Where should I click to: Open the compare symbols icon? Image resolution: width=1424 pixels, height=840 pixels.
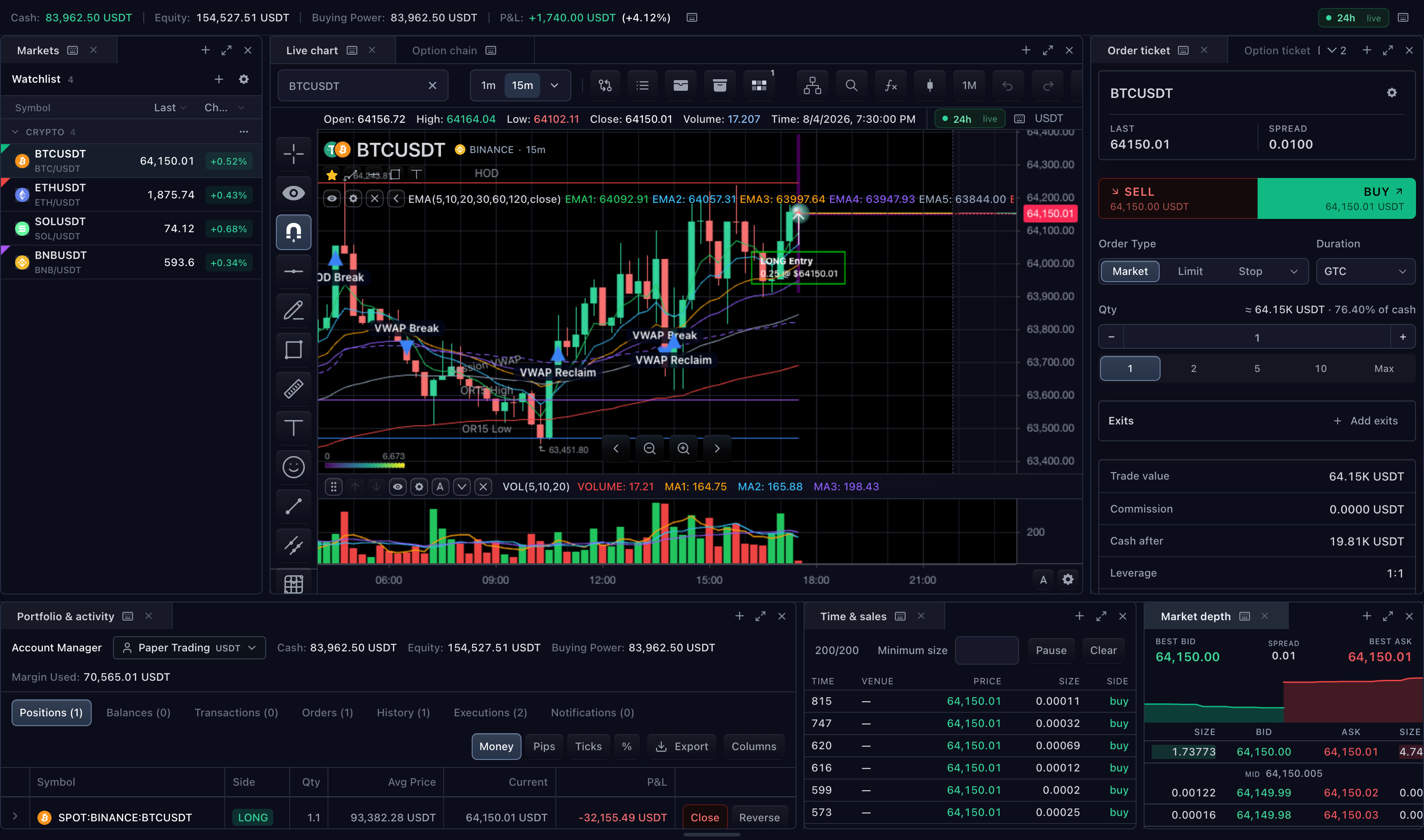click(x=605, y=85)
